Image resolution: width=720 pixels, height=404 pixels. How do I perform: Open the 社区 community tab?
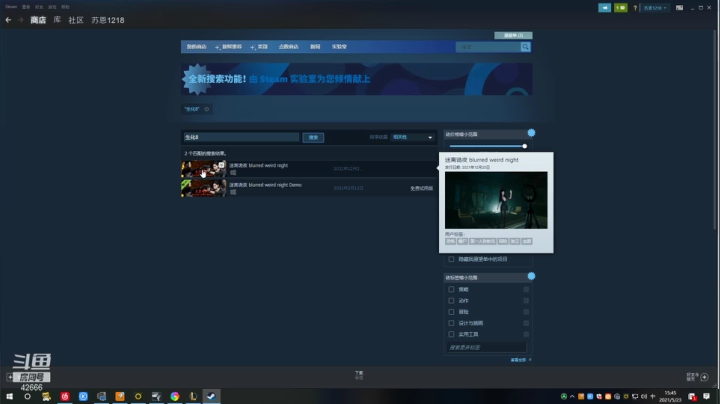(76, 20)
